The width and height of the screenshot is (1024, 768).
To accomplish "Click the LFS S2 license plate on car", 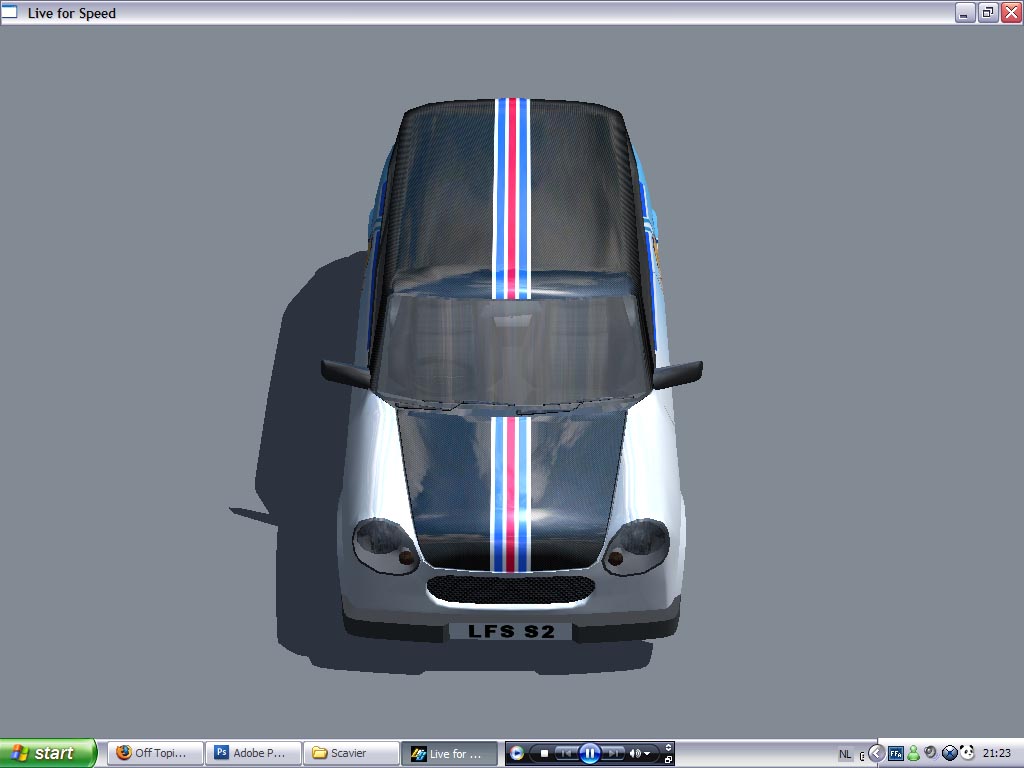I will click(511, 632).
